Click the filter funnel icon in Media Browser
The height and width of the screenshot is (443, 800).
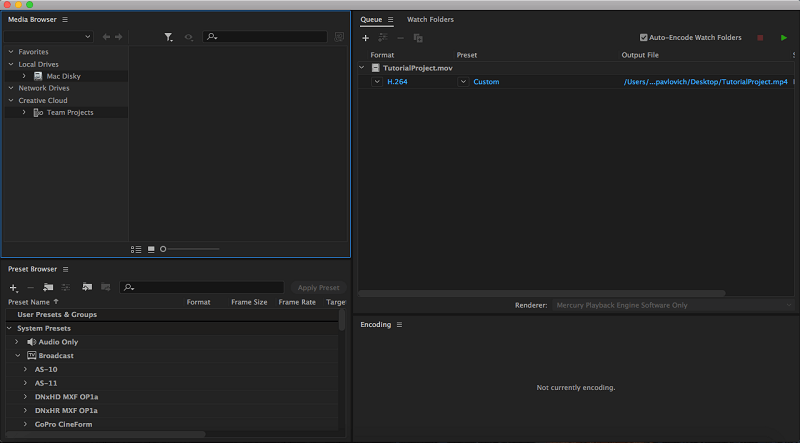(x=168, y=37)
